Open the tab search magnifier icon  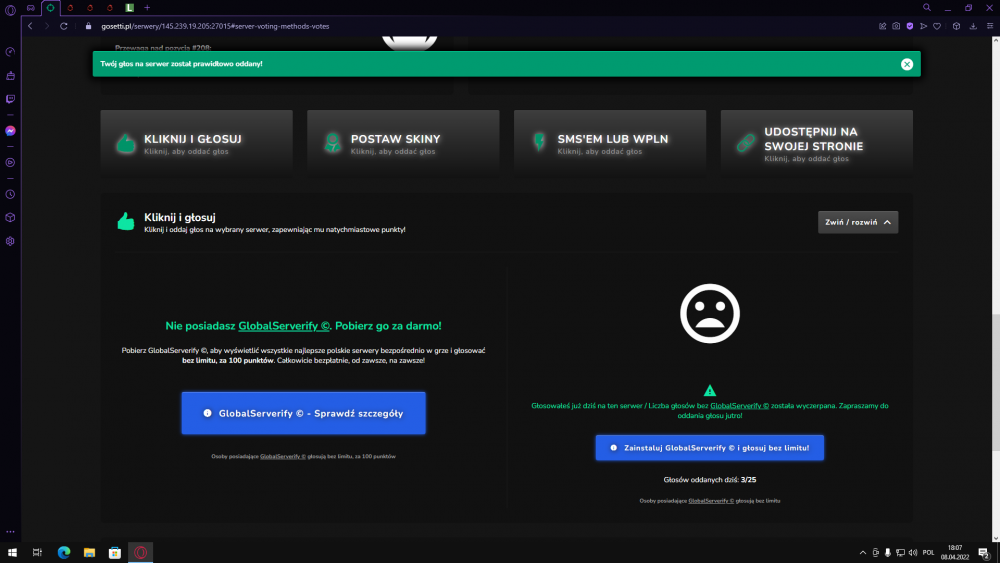927,8
